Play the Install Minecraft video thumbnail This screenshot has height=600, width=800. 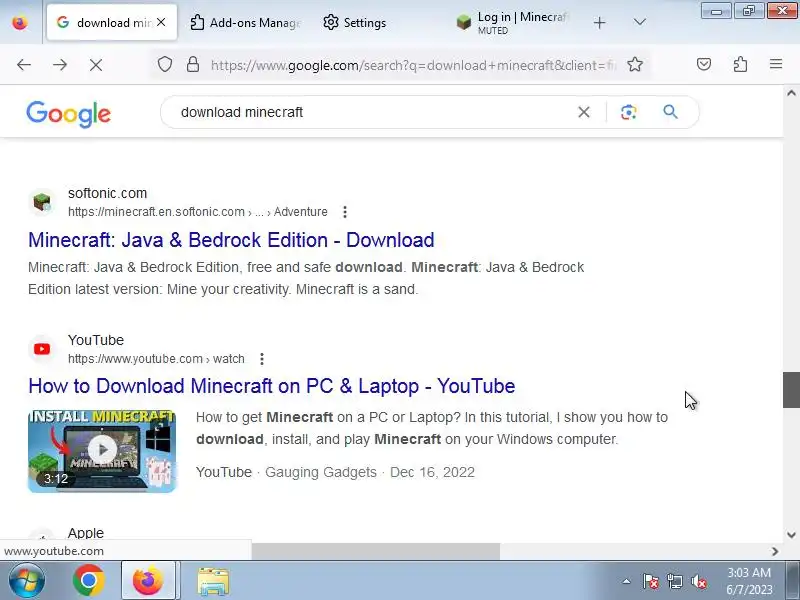(x=102, y=451)
